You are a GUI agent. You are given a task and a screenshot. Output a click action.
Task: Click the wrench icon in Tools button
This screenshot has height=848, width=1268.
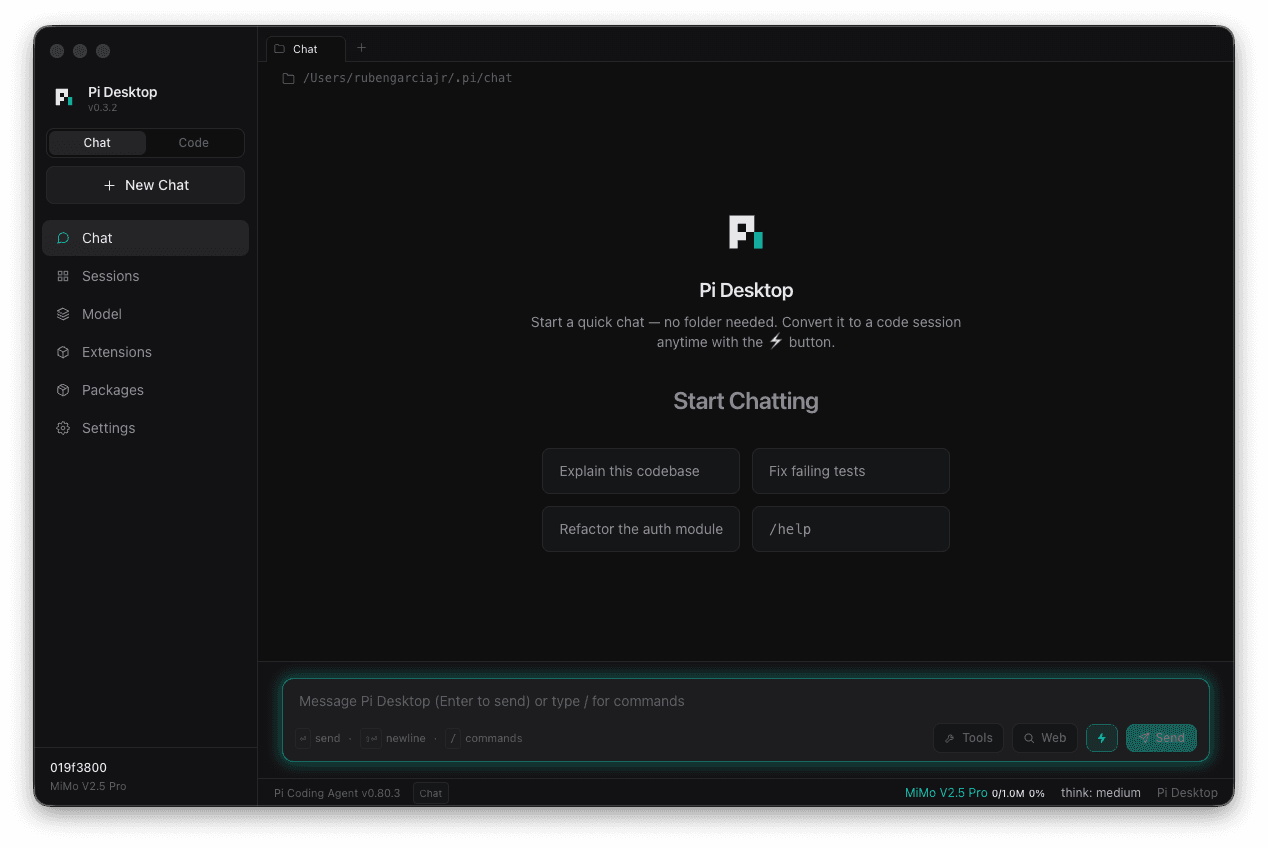coord(949,738)
